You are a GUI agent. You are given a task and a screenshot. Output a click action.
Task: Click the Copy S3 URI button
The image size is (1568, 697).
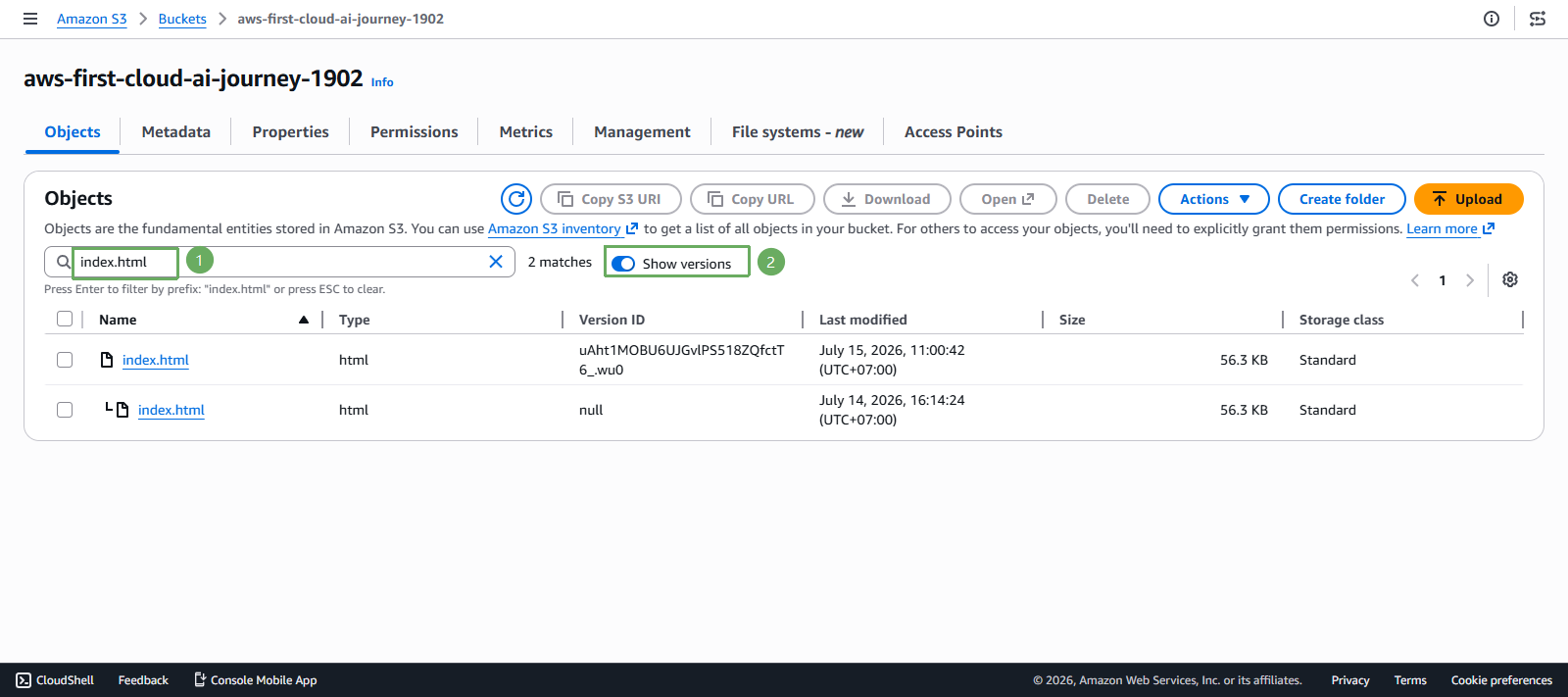pos(612,199)
